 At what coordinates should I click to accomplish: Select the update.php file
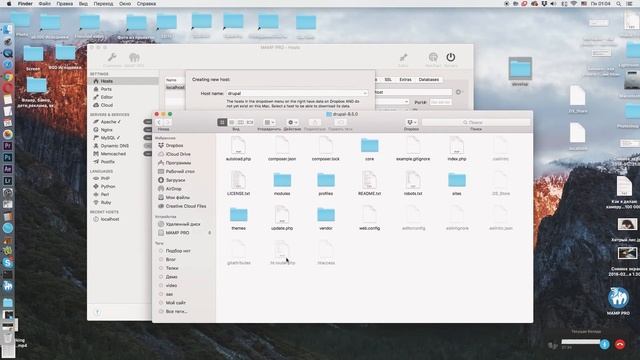coord(282,215)
